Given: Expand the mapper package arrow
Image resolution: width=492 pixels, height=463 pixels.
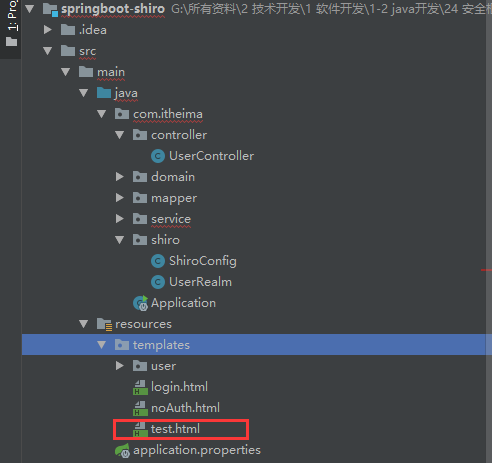Looking at the screenshot, I should click(x=120, y=198).
